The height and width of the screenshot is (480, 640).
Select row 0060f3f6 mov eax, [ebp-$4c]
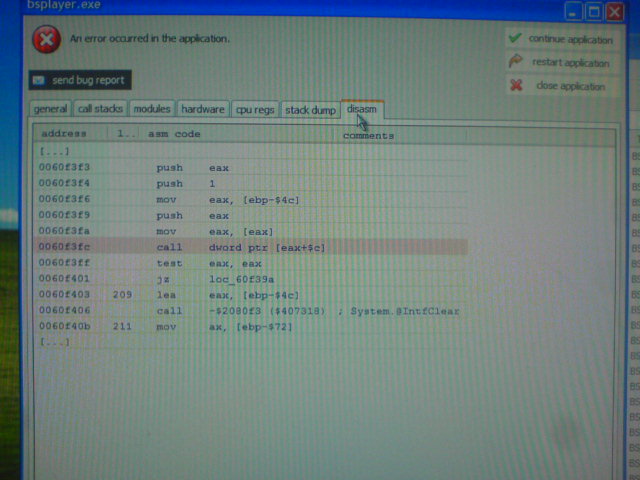(x=251, y=200)
